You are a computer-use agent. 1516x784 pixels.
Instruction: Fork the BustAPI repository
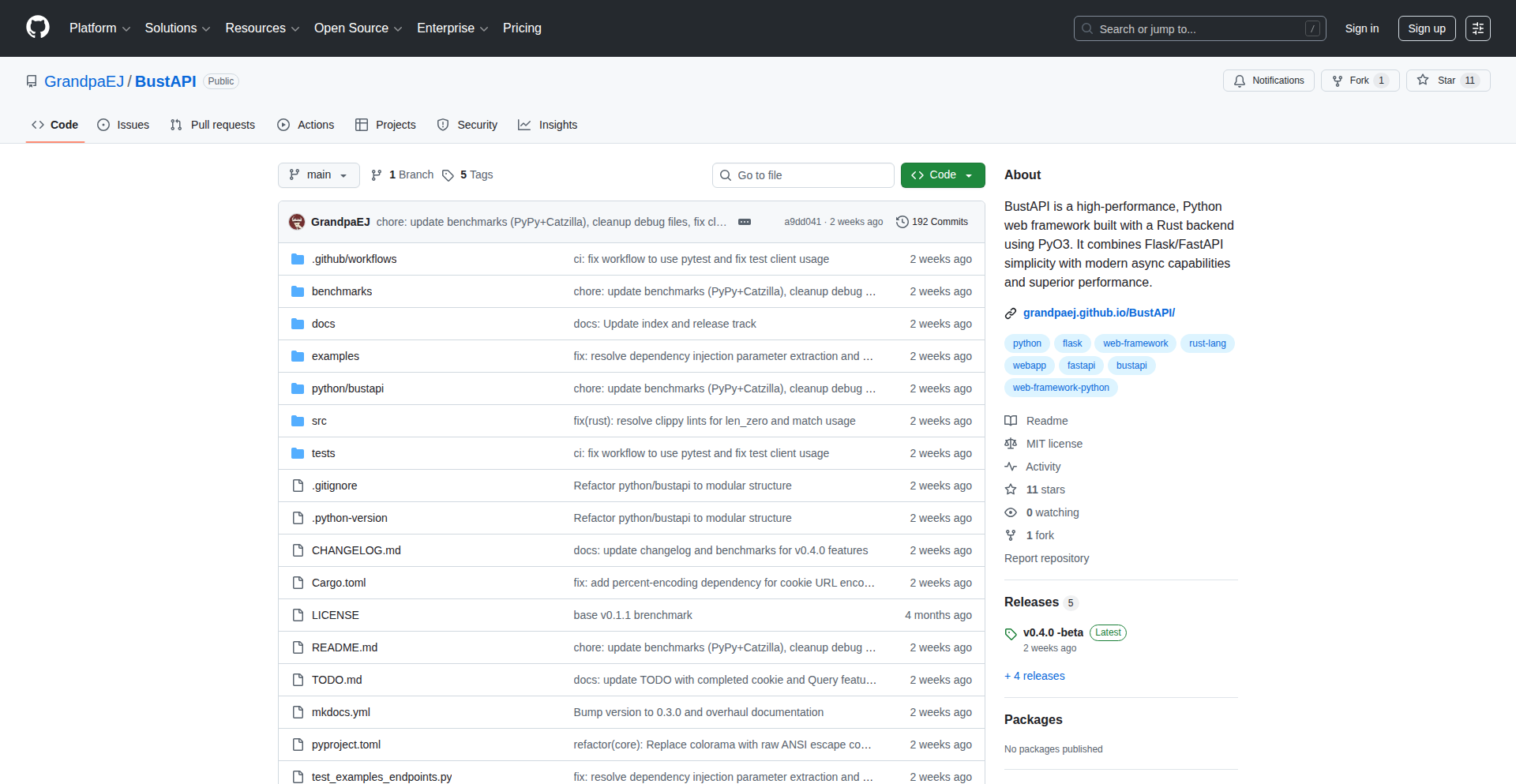pyautogui.click(x=1360, y=81)
